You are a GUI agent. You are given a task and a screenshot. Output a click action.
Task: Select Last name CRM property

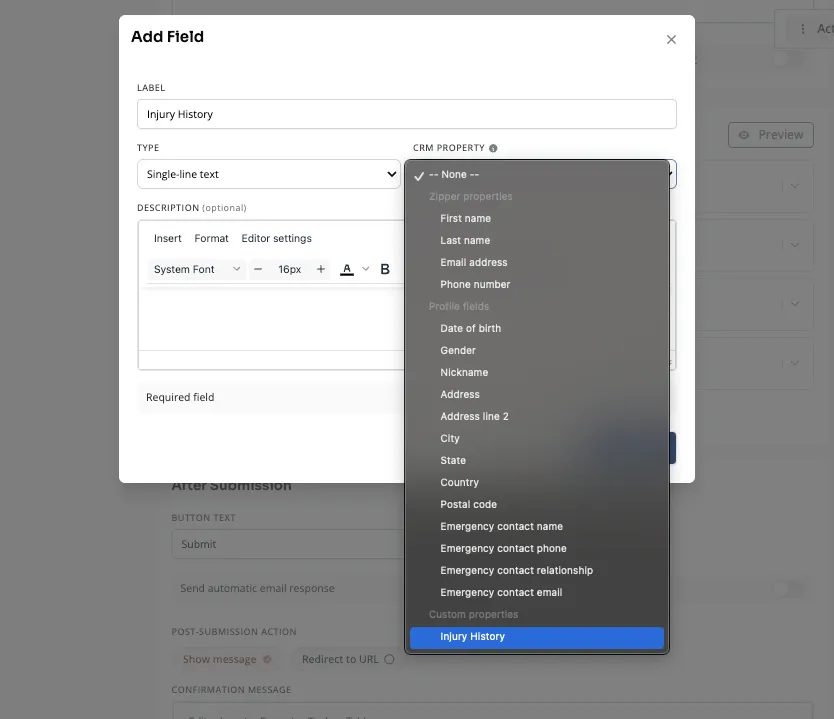coord(537,240)
